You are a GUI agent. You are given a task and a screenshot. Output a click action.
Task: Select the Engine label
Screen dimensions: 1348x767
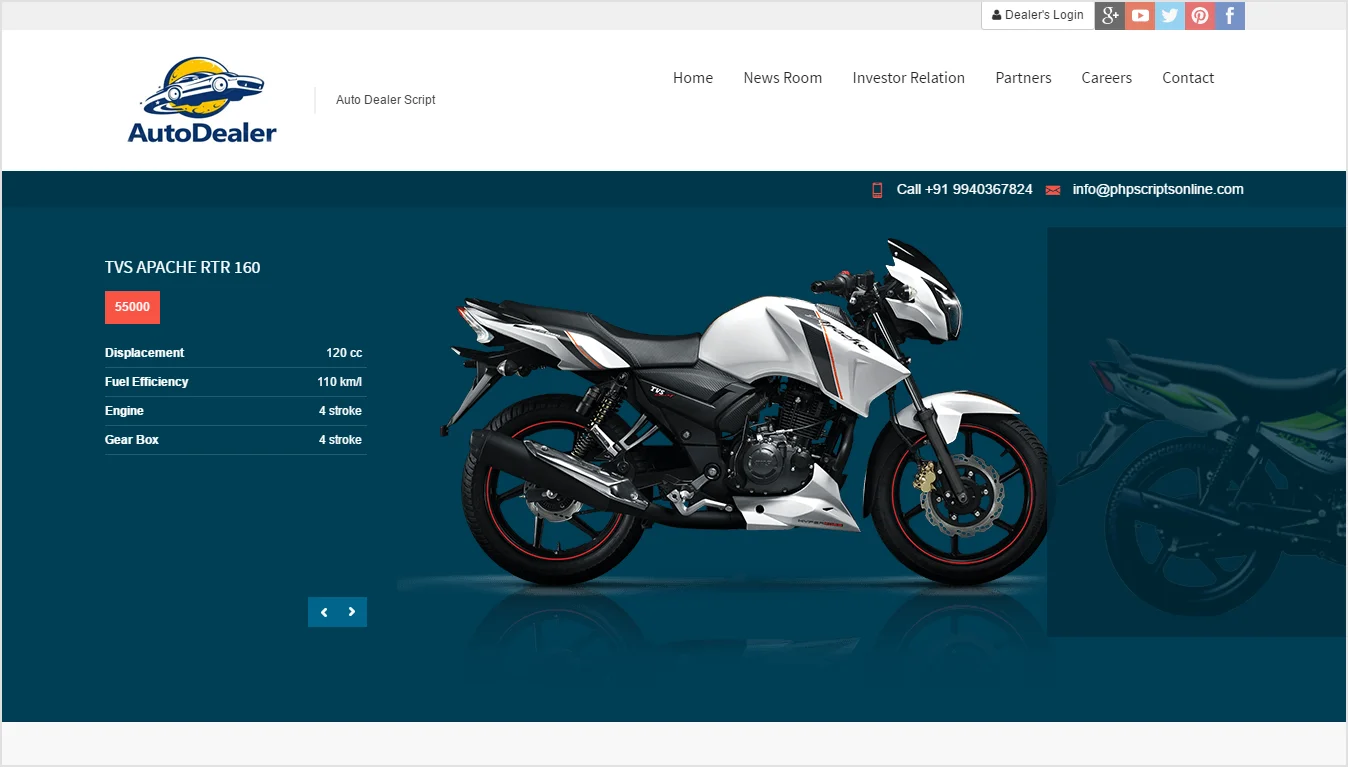pyautogui.click(x=124, y=411)
